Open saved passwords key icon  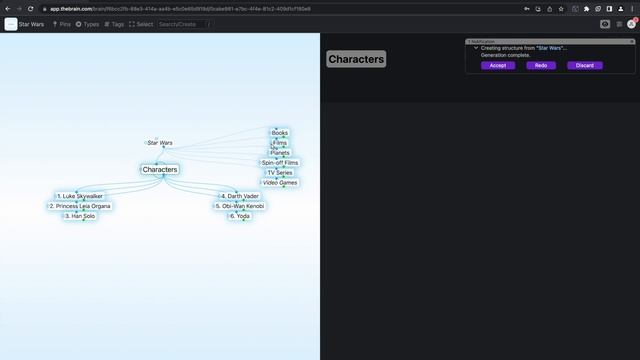(527, 9)
